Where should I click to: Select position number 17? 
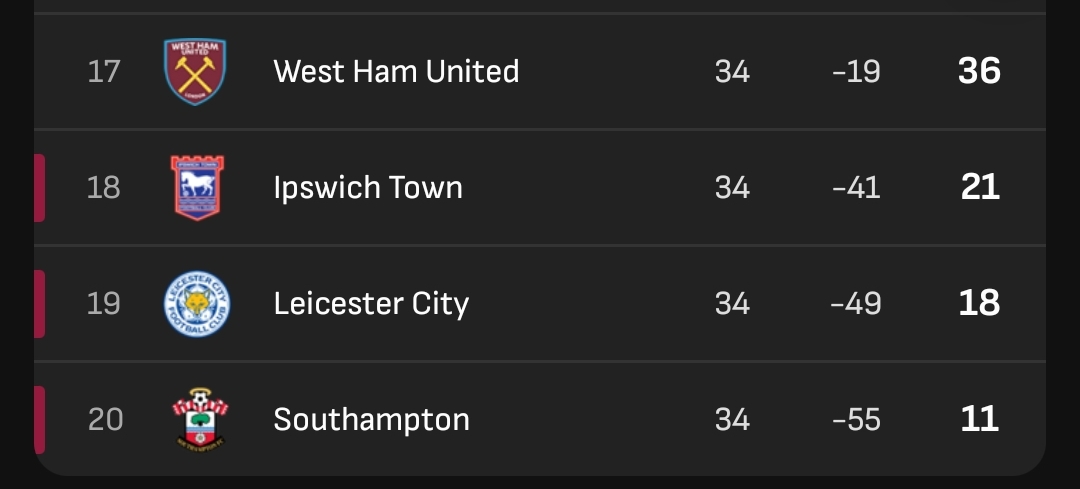coord(104,72)
